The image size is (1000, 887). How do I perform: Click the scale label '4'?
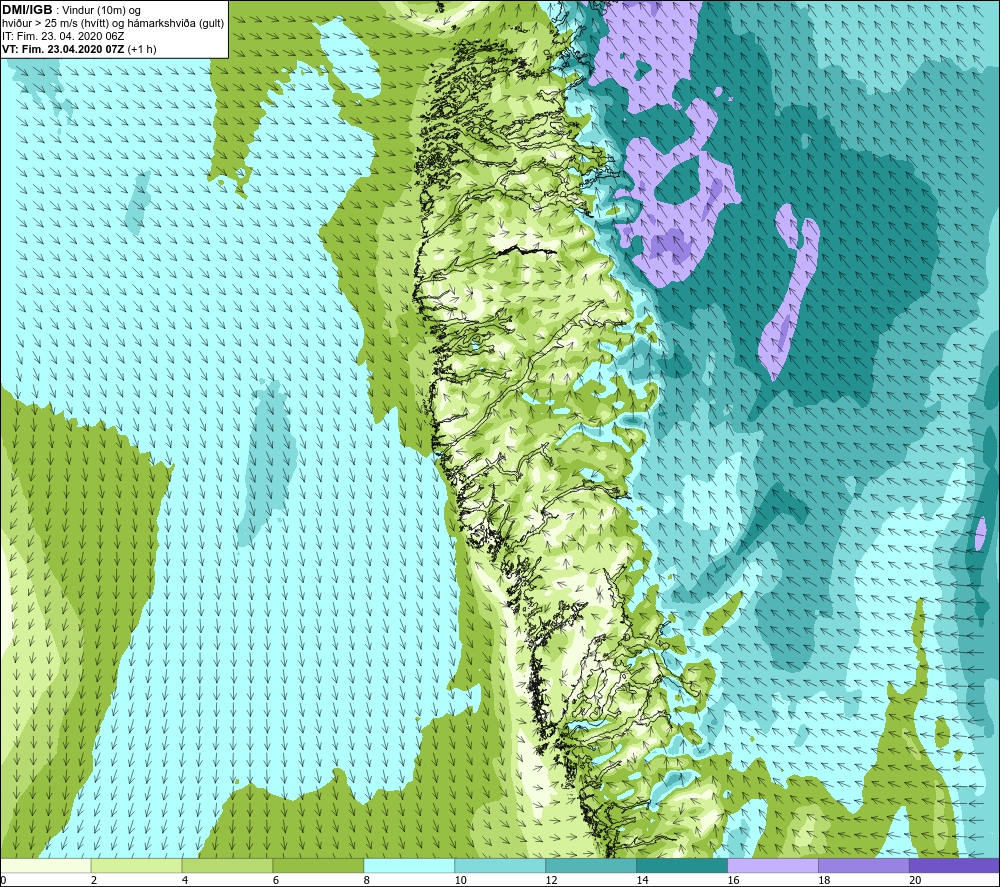(x=185, y=880)
